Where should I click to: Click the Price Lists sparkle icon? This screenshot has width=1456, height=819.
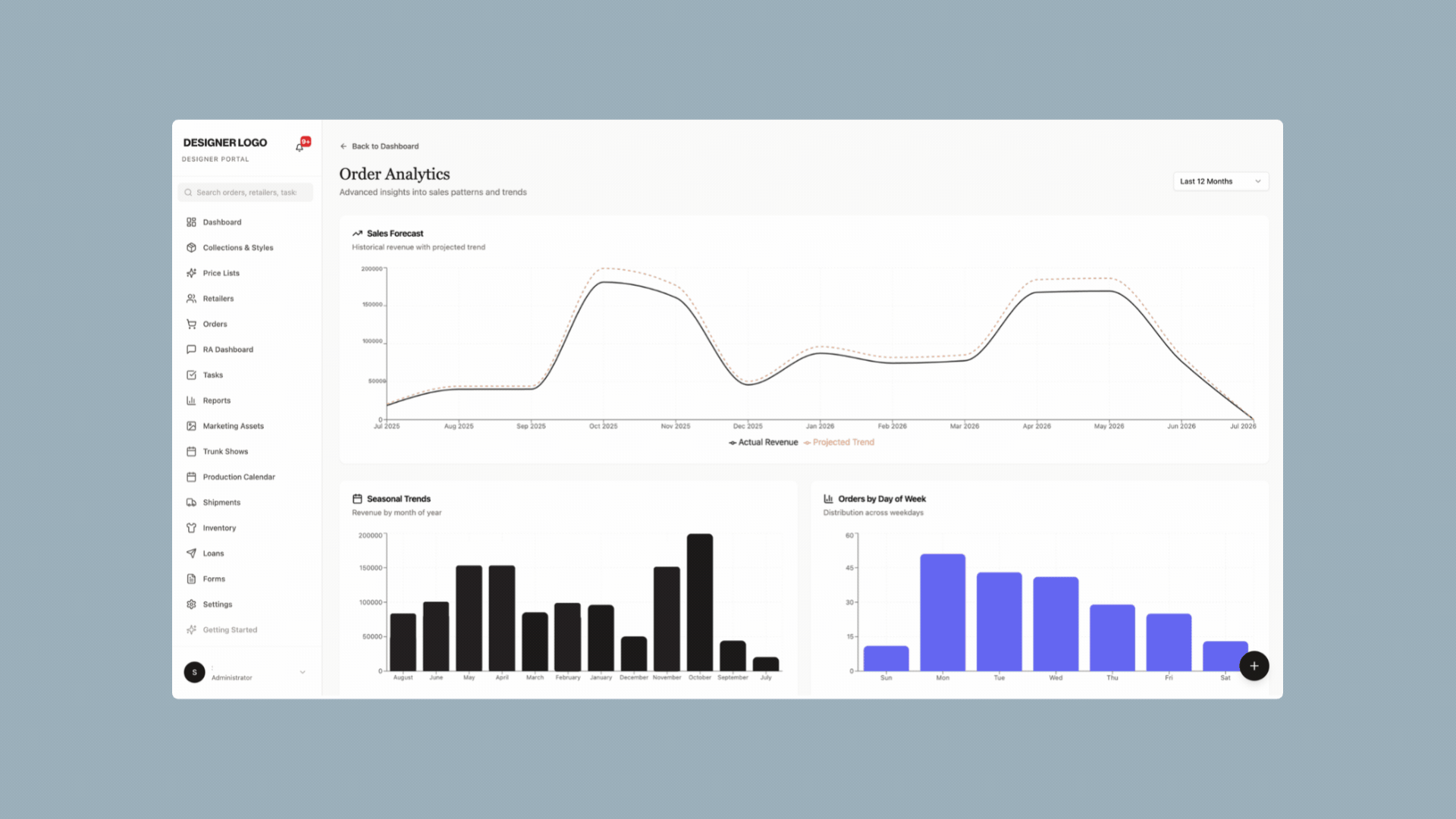pyautogui.click(x=191, y=273)
